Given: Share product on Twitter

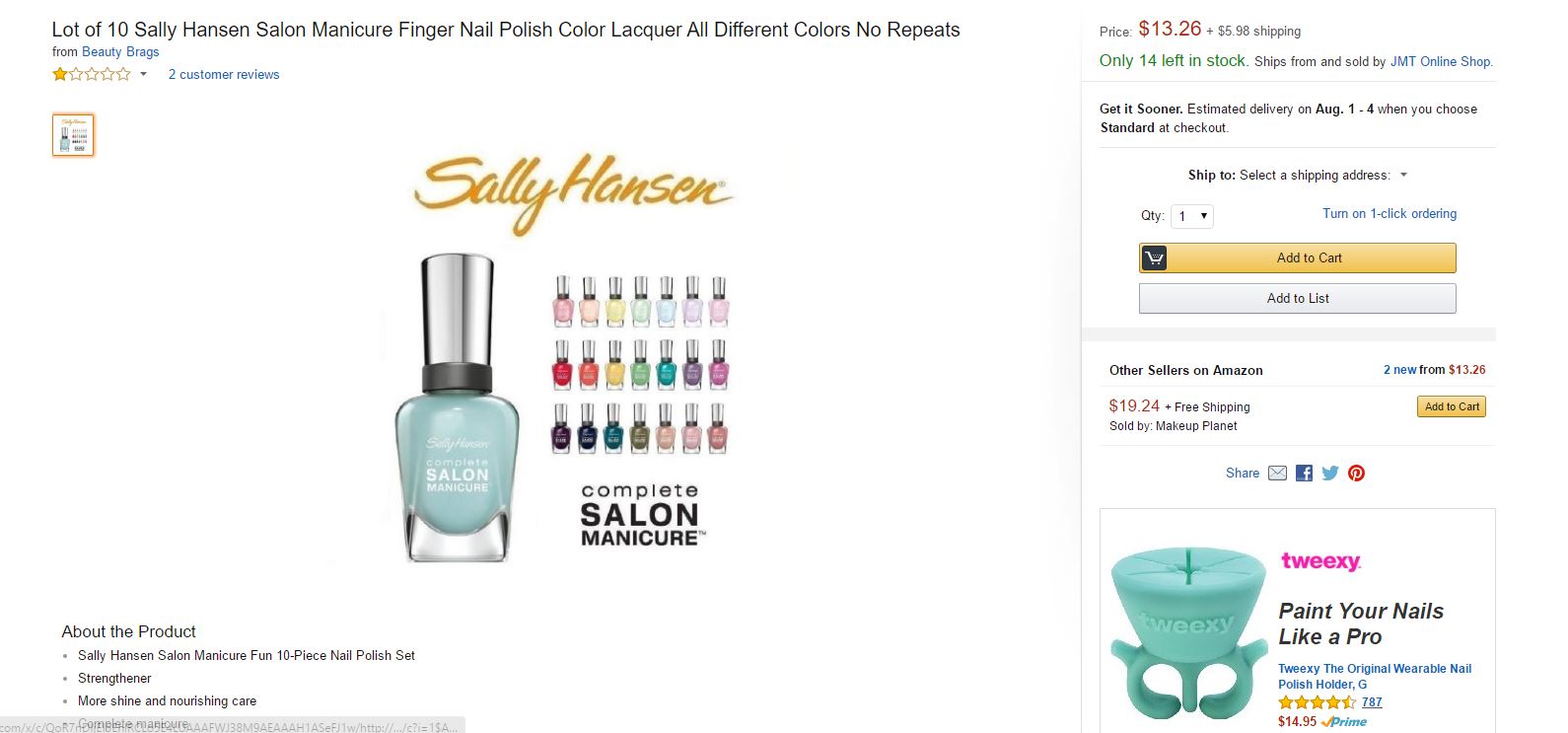Looking at the screenshot, I should [x=1330, y=474].
